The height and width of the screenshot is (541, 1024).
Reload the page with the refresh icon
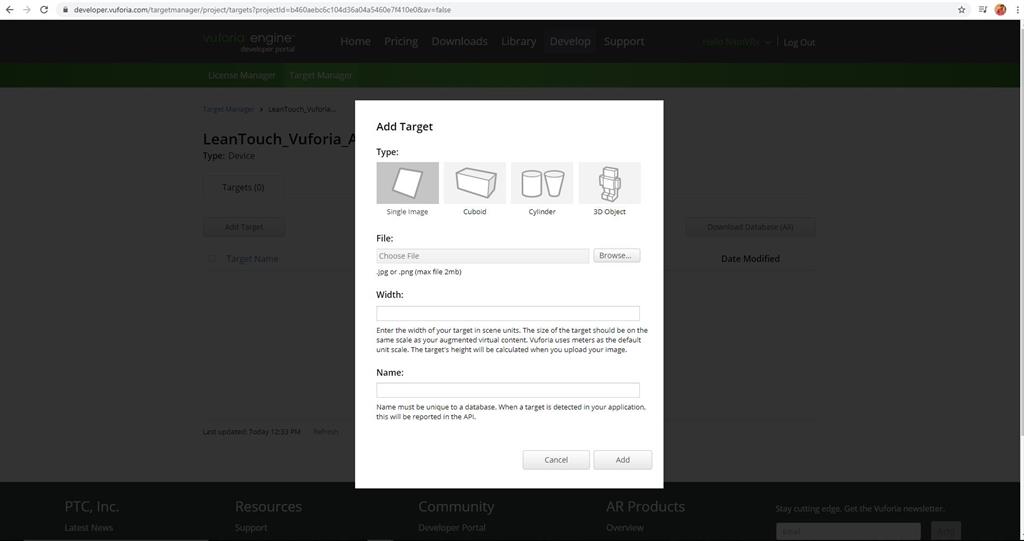[44, 10]
